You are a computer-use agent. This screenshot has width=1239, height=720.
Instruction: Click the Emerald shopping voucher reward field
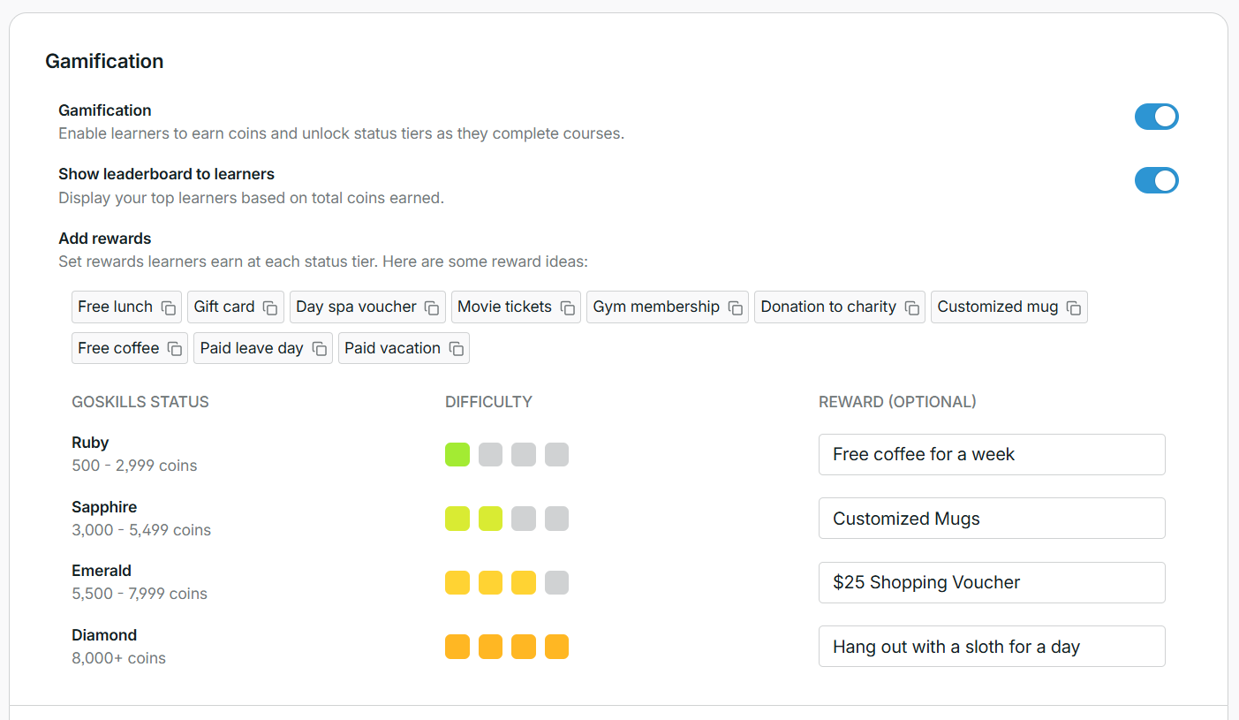tap(991, 582)
